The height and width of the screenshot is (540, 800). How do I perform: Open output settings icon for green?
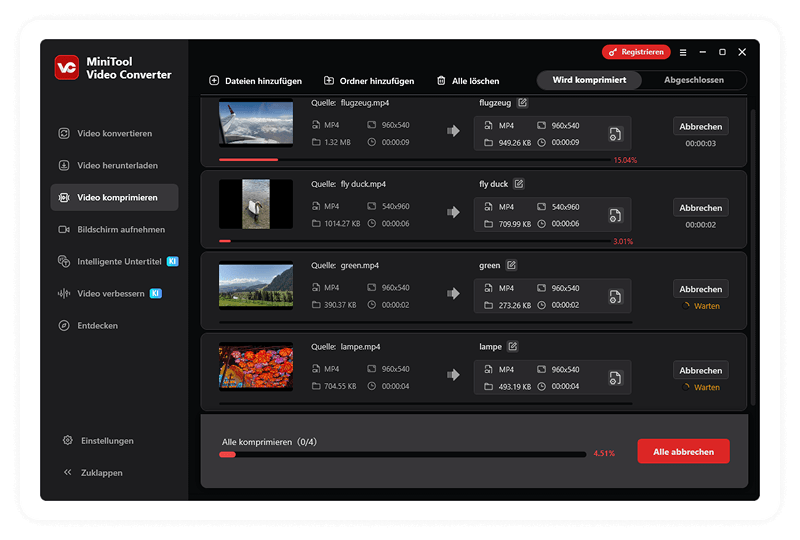615,297
